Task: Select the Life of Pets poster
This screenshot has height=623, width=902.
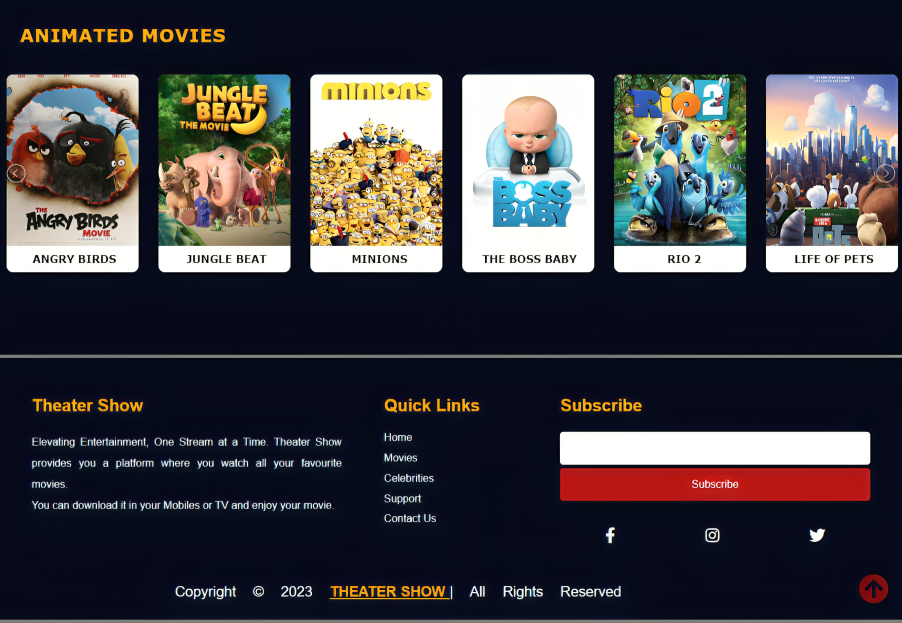Action: pos(832,162)
